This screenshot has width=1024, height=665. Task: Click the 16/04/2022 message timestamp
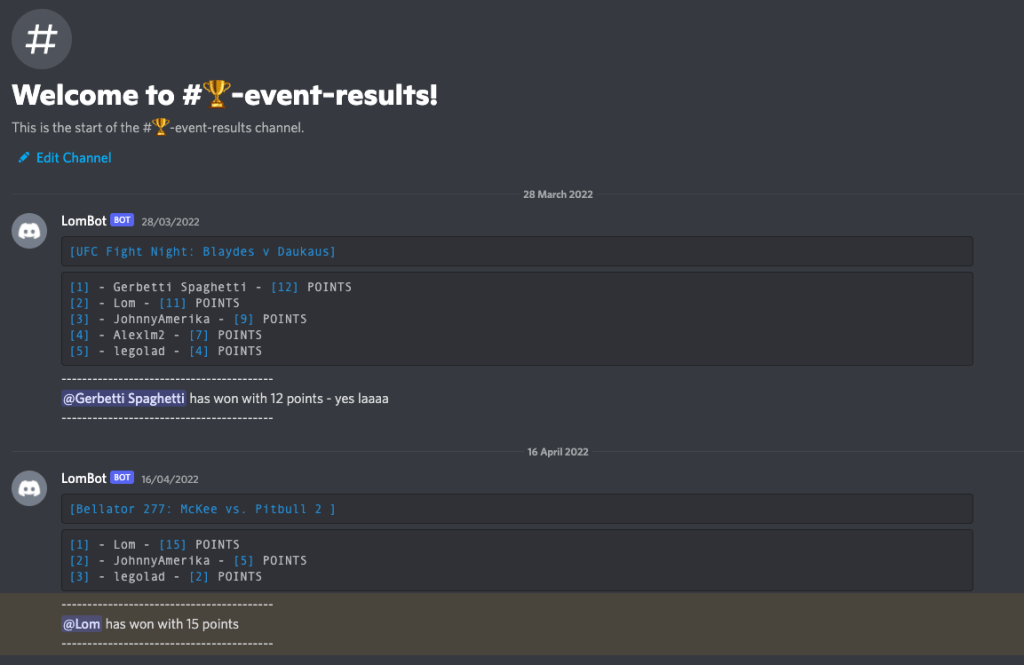(x=170, y=479)
